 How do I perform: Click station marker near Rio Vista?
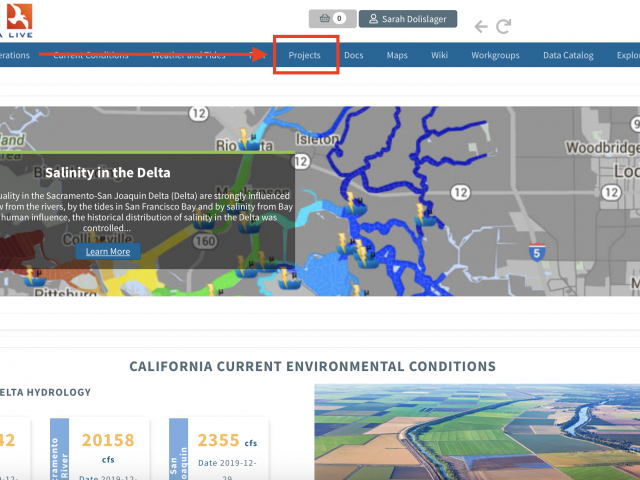click(x=249, y=140)
